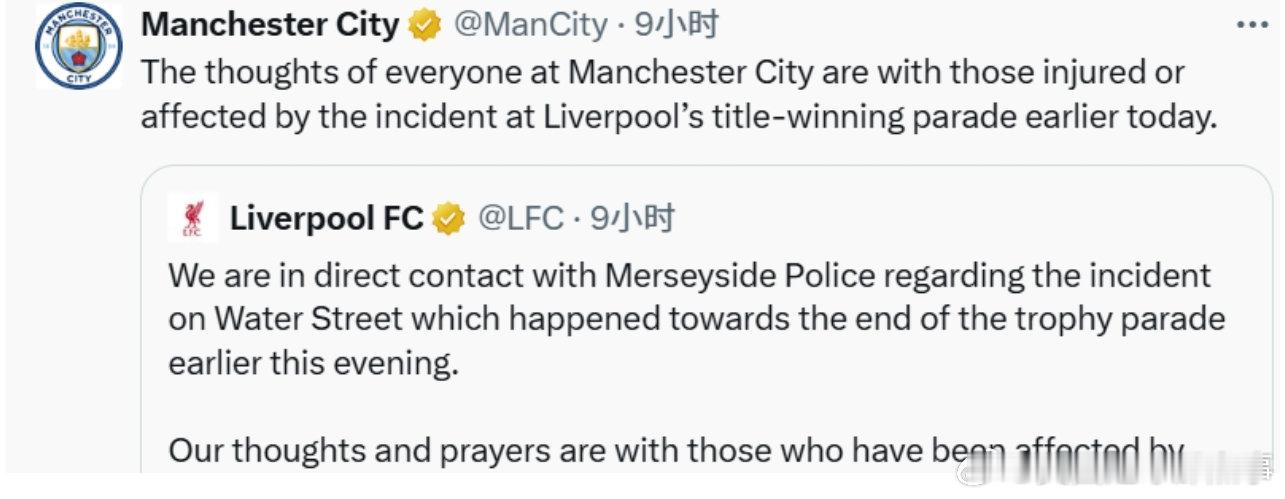Image resolution: width=1285 pixels, height=499 pixels.
Task: Open the @LFC handle link
Action: (521, 218)
